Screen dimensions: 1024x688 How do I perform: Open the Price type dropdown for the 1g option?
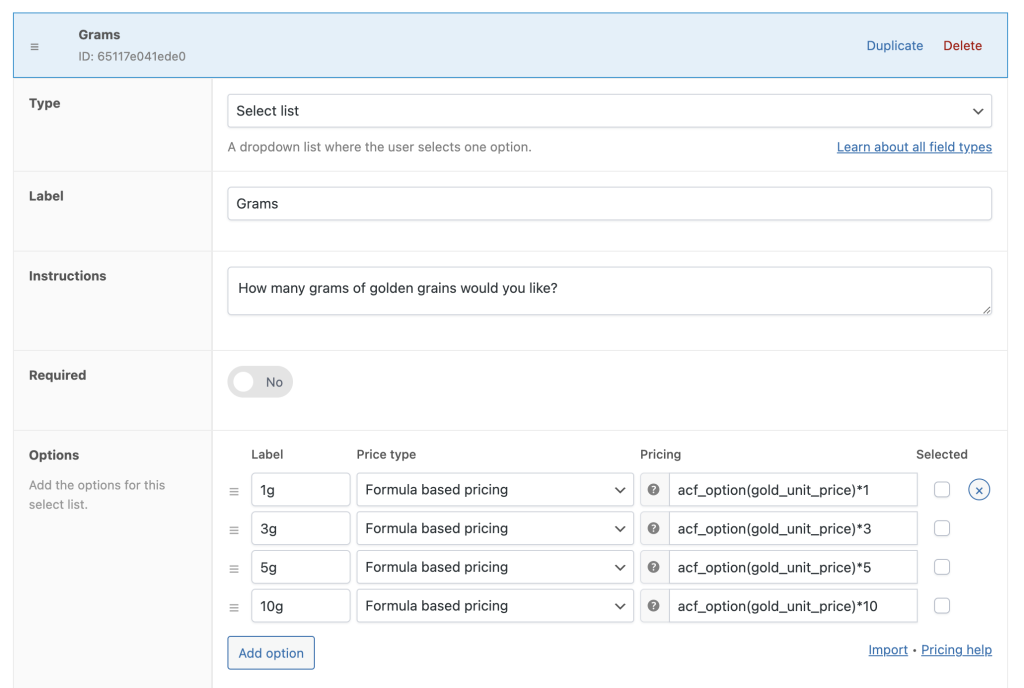tap(495, 489)
